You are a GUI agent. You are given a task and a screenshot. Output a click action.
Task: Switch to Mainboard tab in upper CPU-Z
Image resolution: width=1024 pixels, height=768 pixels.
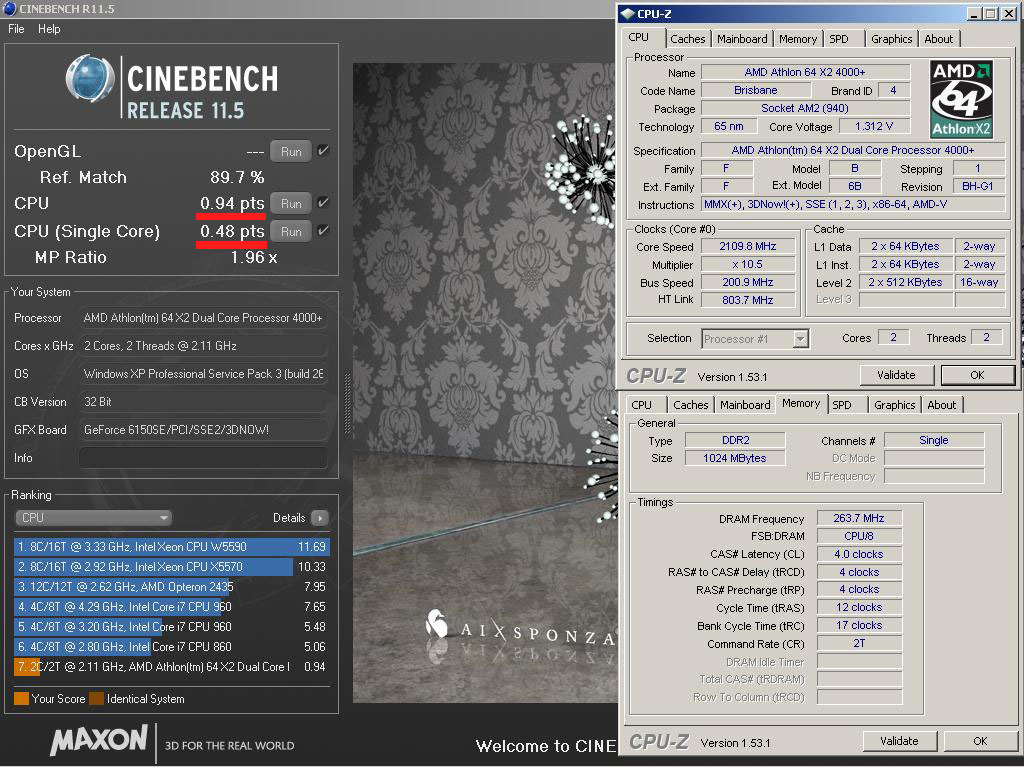(x=742, y=39)
